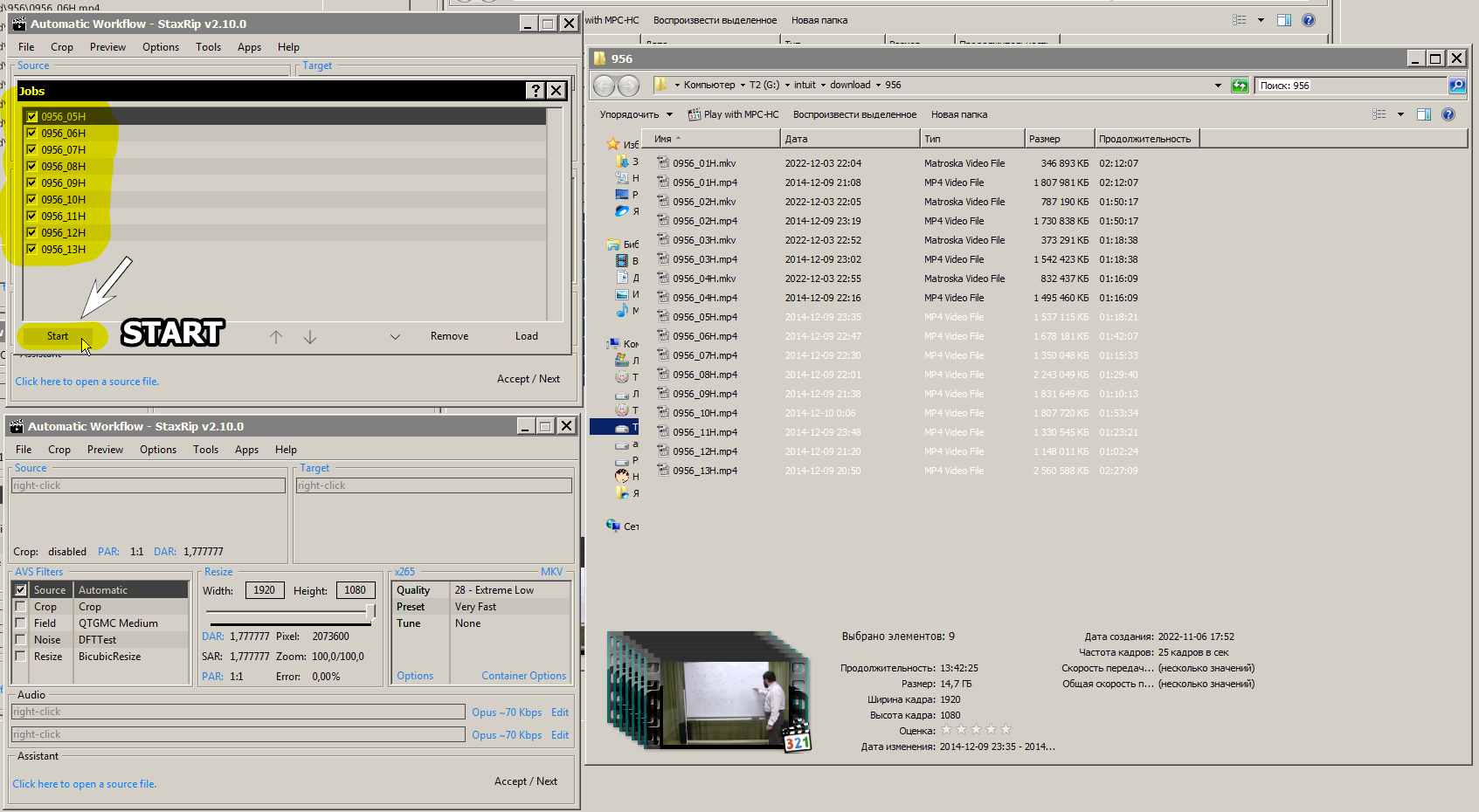The height and width of the screenshot is (812, 1479).
Task: Click the Explorer back navigation arrow
Action: pos(604,86)
